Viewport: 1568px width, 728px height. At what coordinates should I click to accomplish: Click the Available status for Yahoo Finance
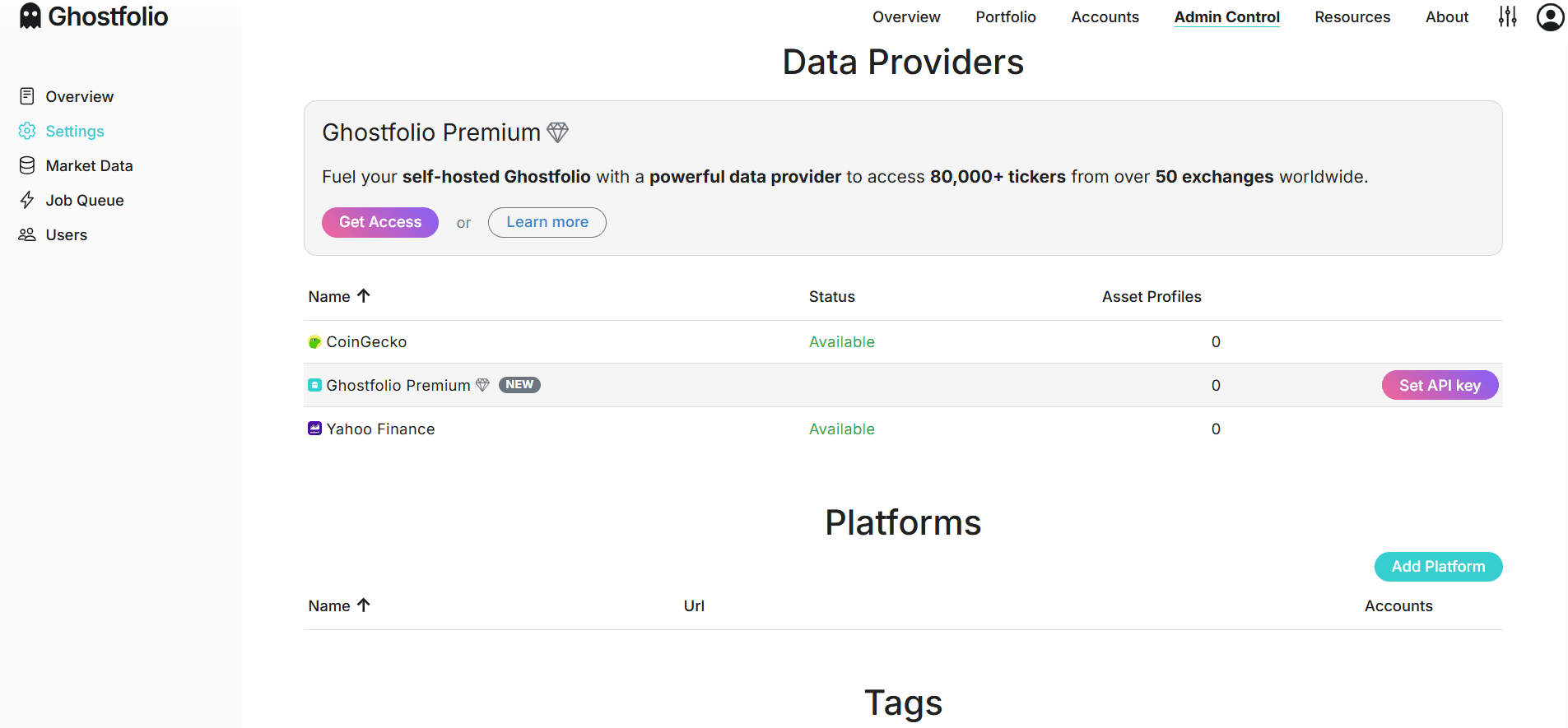pyautogui.click(x=842, y=429)
